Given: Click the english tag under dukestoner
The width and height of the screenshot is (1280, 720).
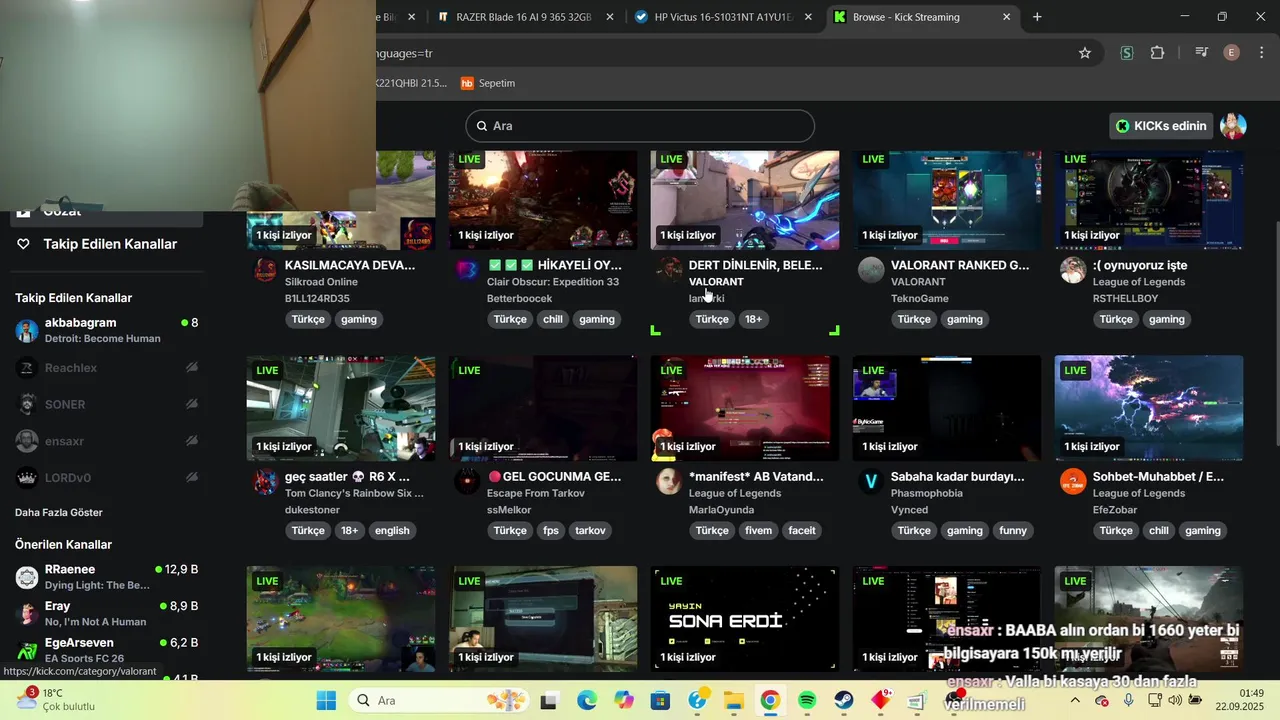Looking at the screenshot, I should click(392, 530).
